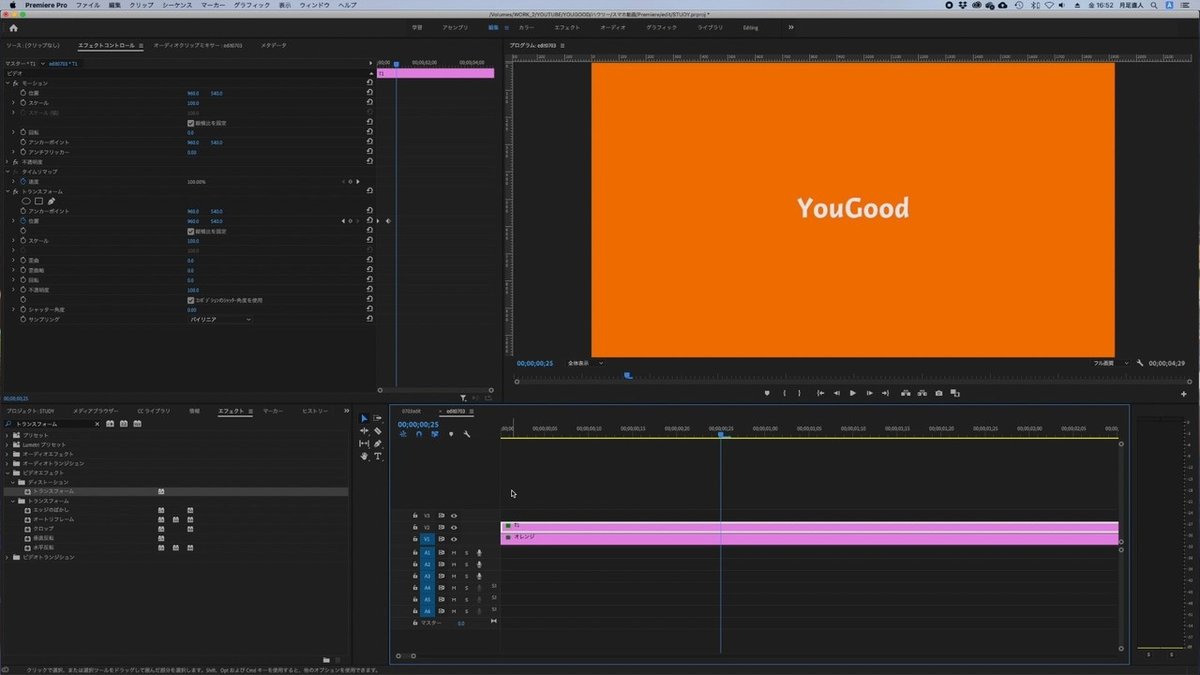Toggle V2 track output eye
The image size is (1200, 675).
click(x=454, y=527)
